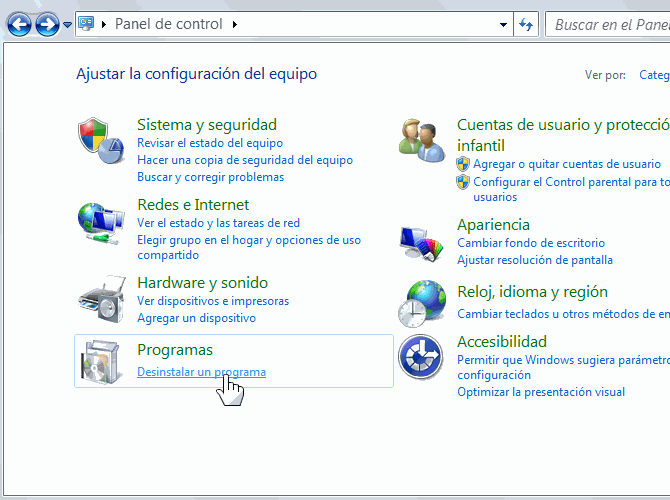Click Optimizar la presentación visual
The image size is (670, 500).
pos(541,392)
